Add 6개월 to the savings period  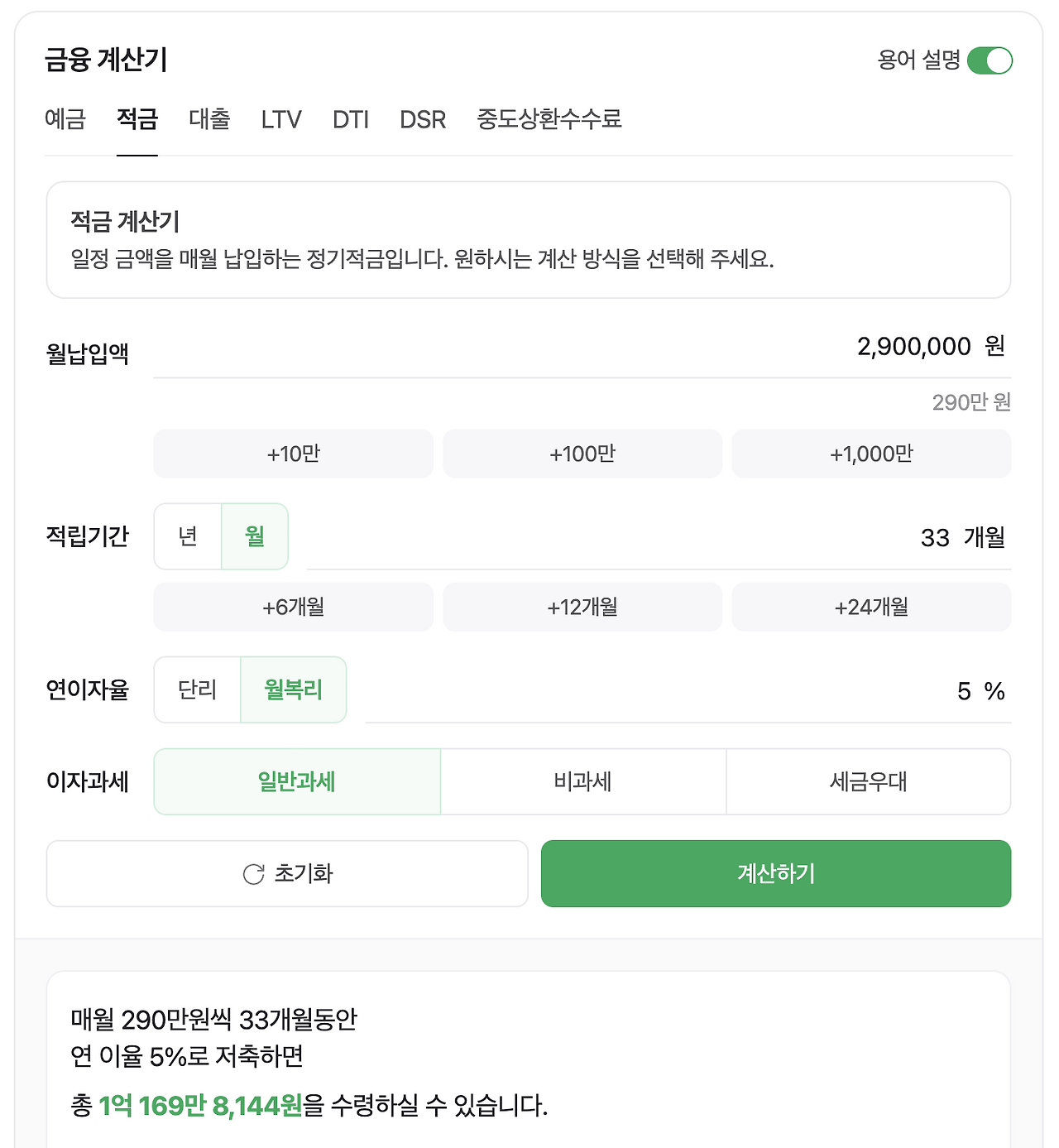[293, 607]
